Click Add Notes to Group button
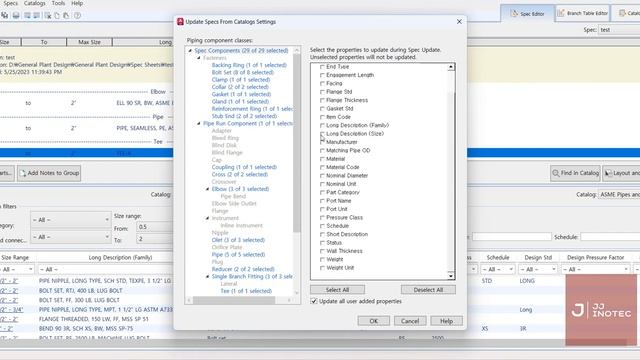The height and width of the screenshot is (360, 640). (x=49, y=173)
